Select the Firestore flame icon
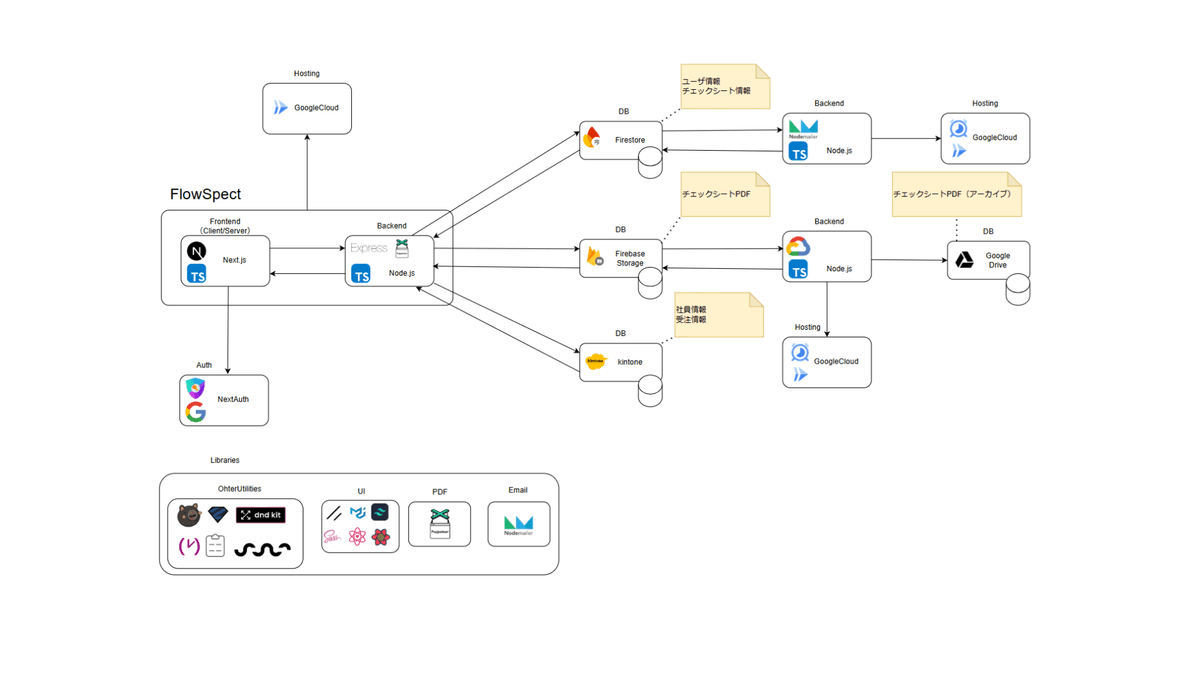This screenshot has width=1200, height=674. (x=593, y=139)
